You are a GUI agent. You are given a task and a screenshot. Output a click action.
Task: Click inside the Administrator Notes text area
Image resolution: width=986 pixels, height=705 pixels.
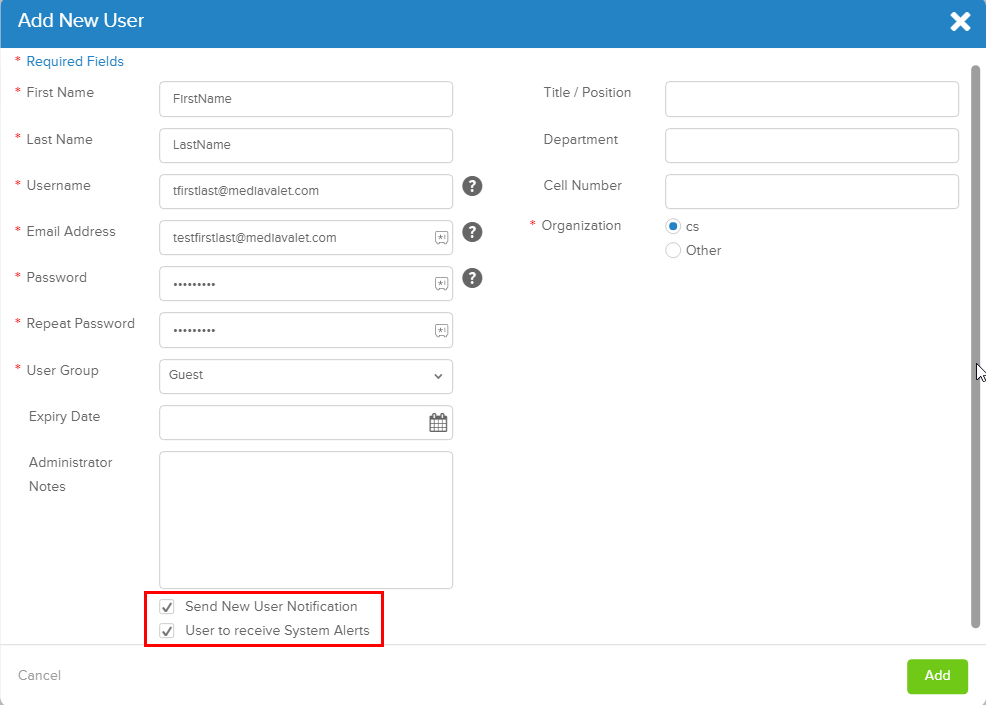coord(305,518)
